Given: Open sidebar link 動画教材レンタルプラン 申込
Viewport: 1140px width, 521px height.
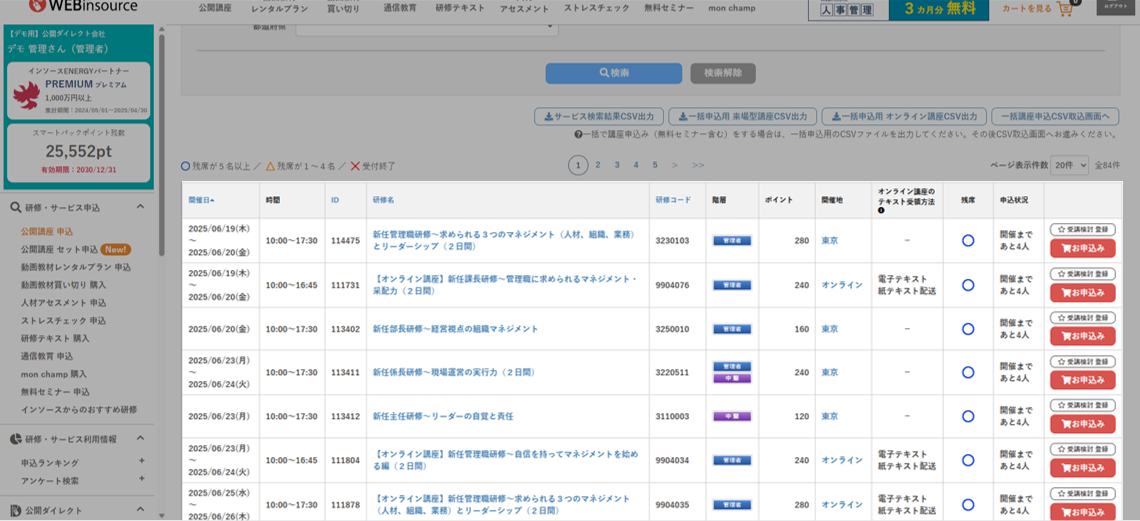Looking at the screenshot, I should tap(76, 267).
